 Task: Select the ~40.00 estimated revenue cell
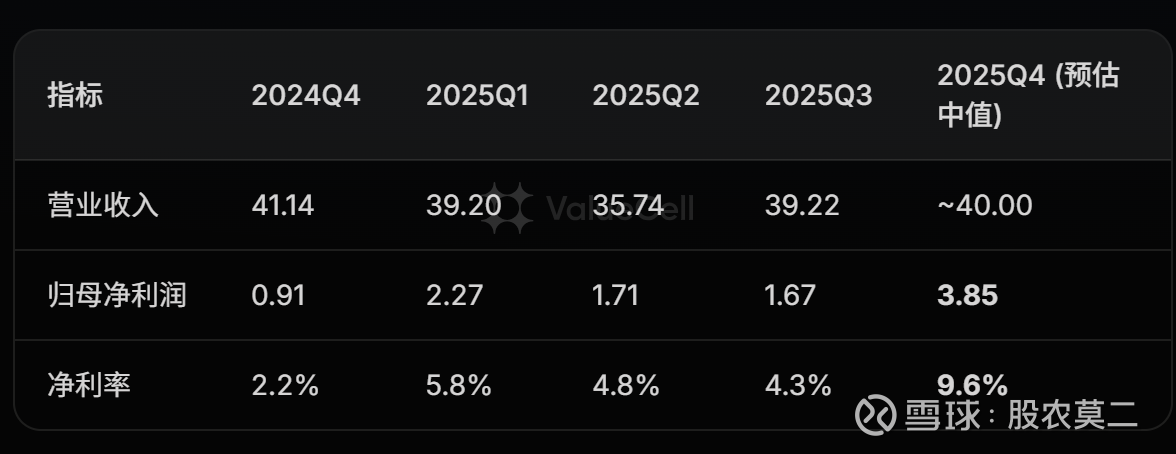[x=985, y=206]
